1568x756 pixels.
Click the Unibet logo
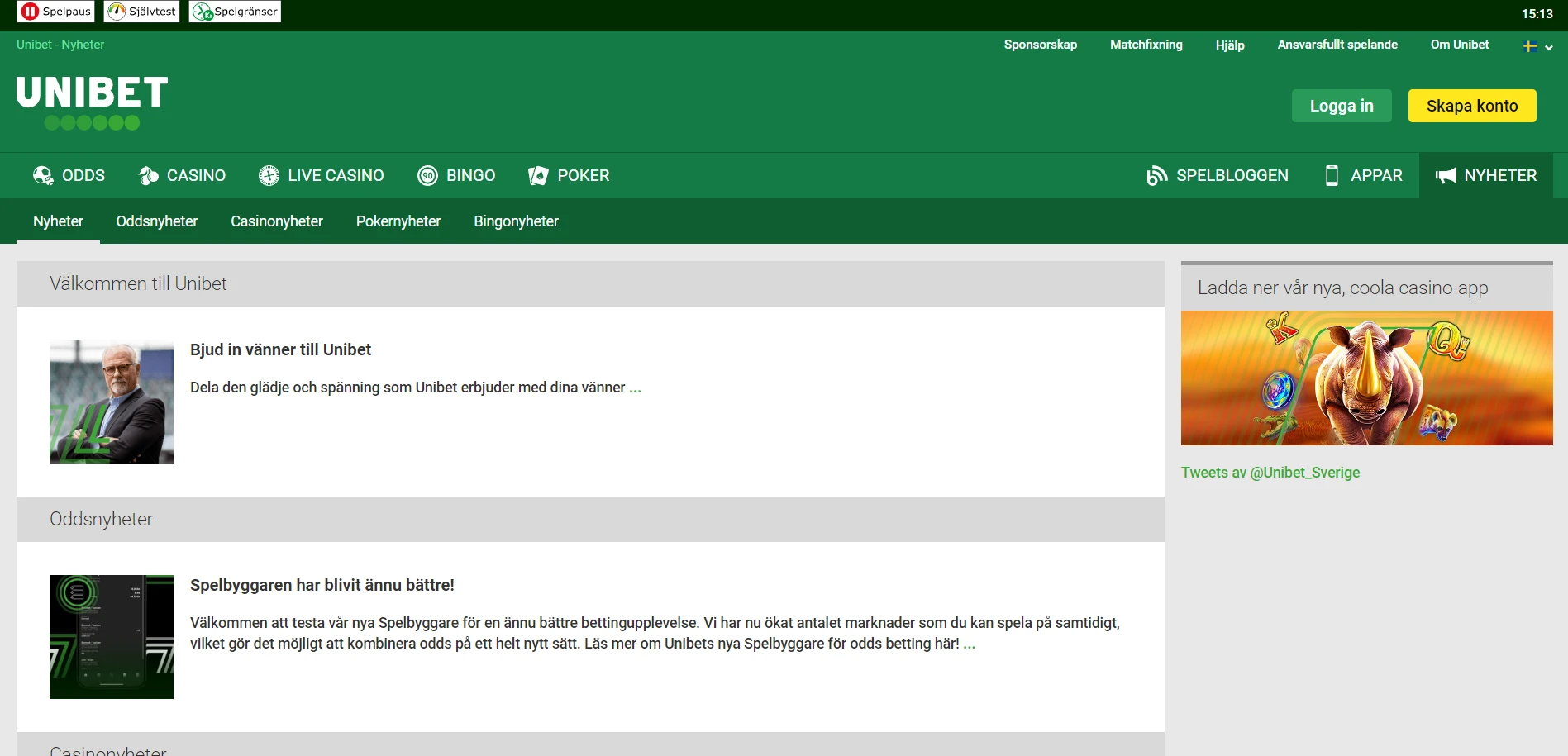tap(92, 102)
